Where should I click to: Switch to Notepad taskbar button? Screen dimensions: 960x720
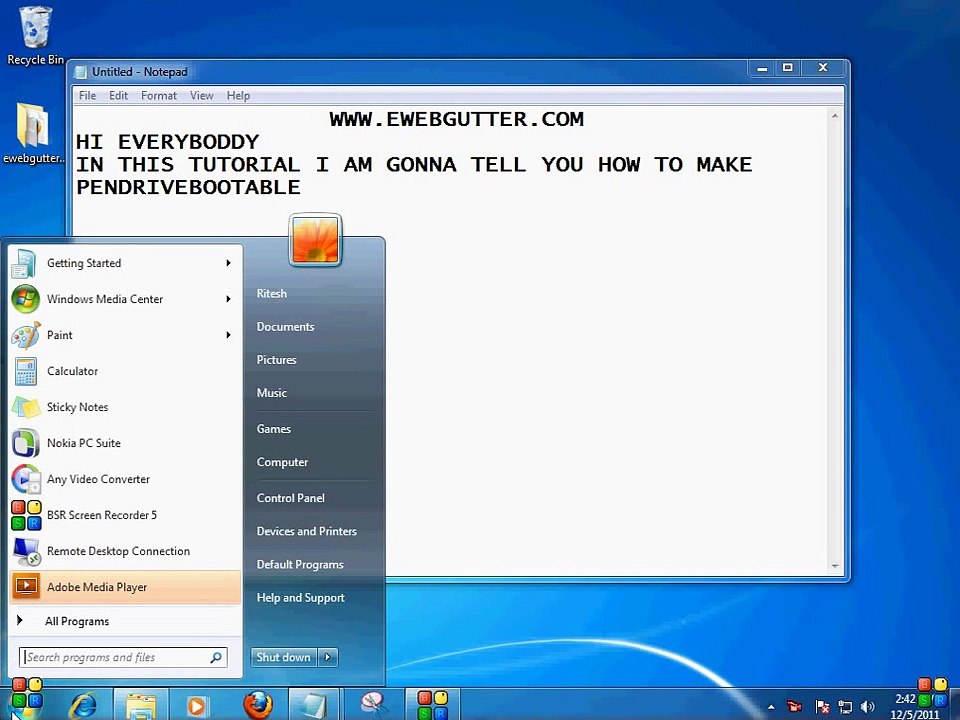(313, 705)
